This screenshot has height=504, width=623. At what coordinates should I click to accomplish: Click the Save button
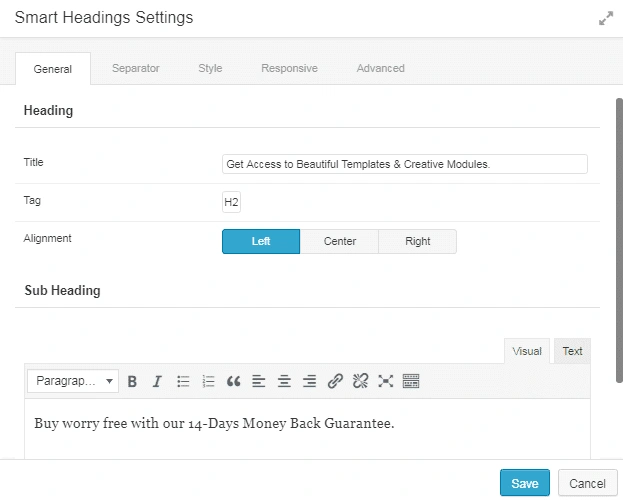click(x=524, y=483)
